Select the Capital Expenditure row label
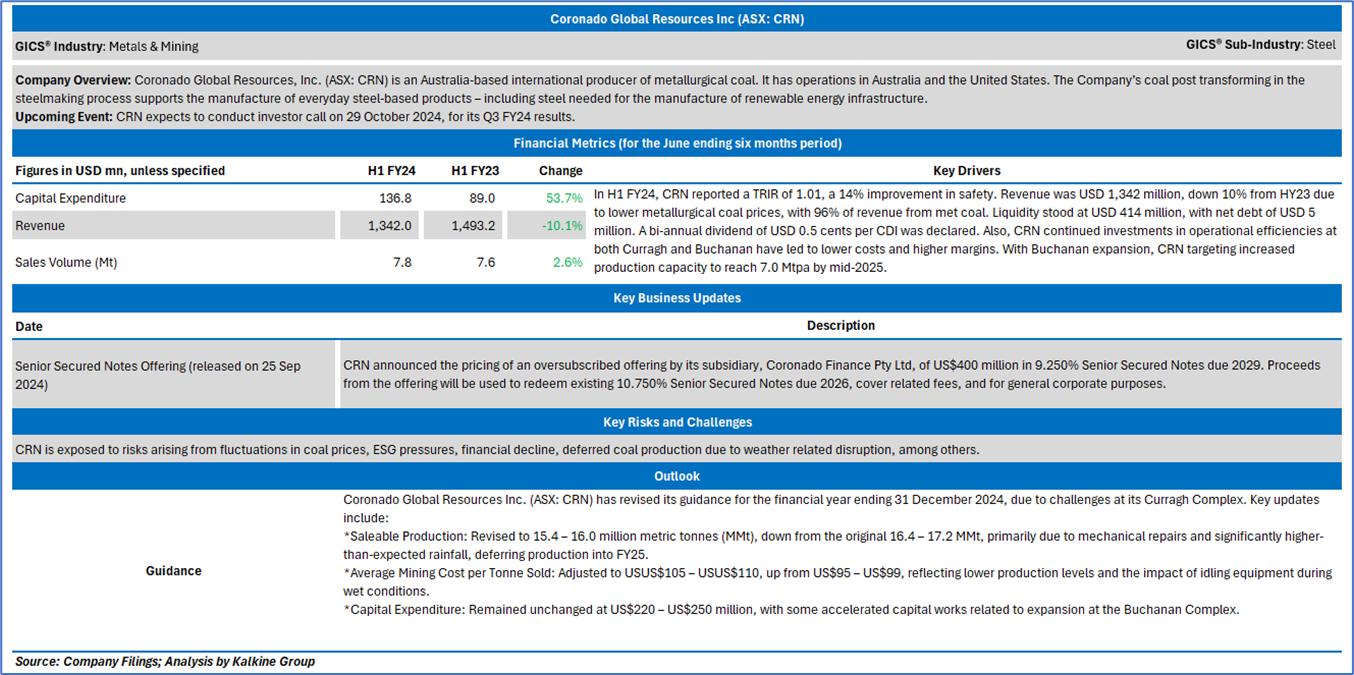Screen dimensions: 1354x675 tap(71, 198)
